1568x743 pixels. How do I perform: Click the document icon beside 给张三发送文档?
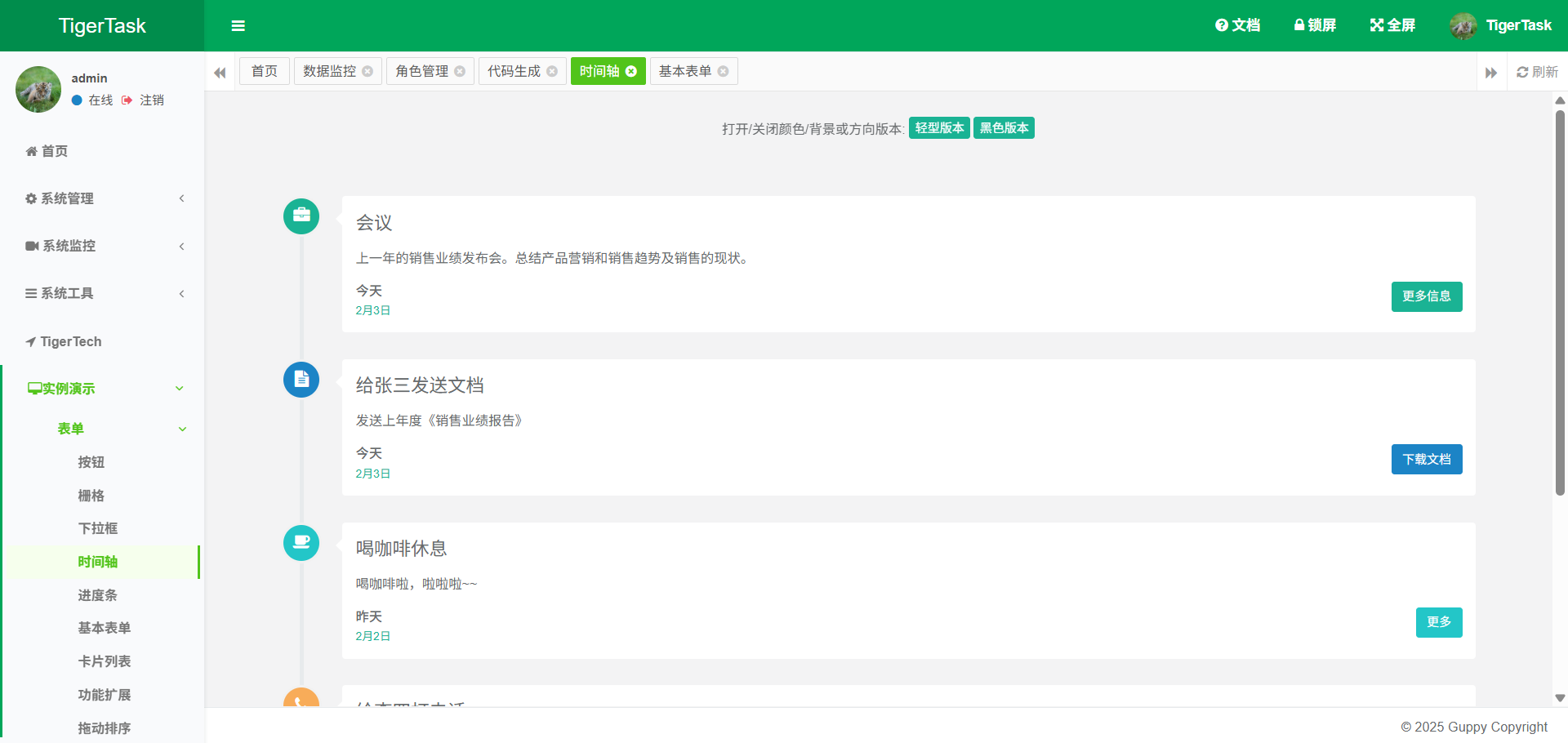pos(301,379)
